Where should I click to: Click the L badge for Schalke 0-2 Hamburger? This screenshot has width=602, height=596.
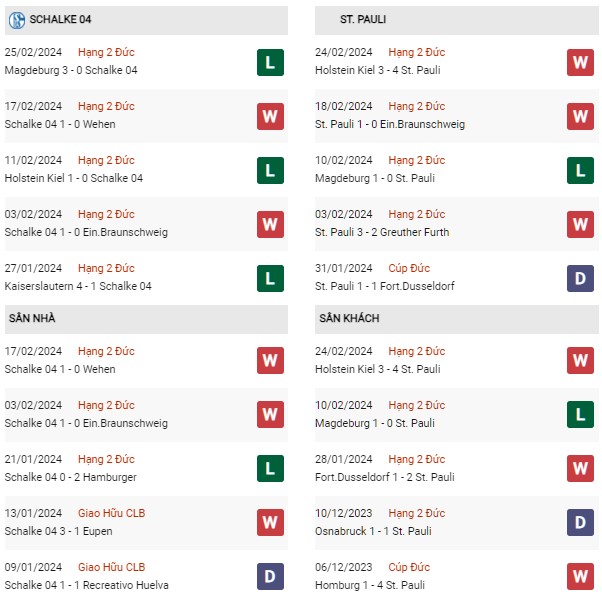(270, 469)
